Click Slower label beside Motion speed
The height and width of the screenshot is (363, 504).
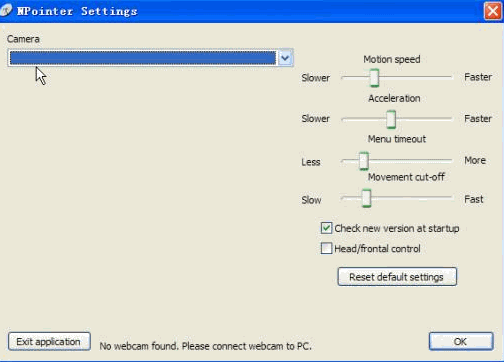(x=315, y=78)
